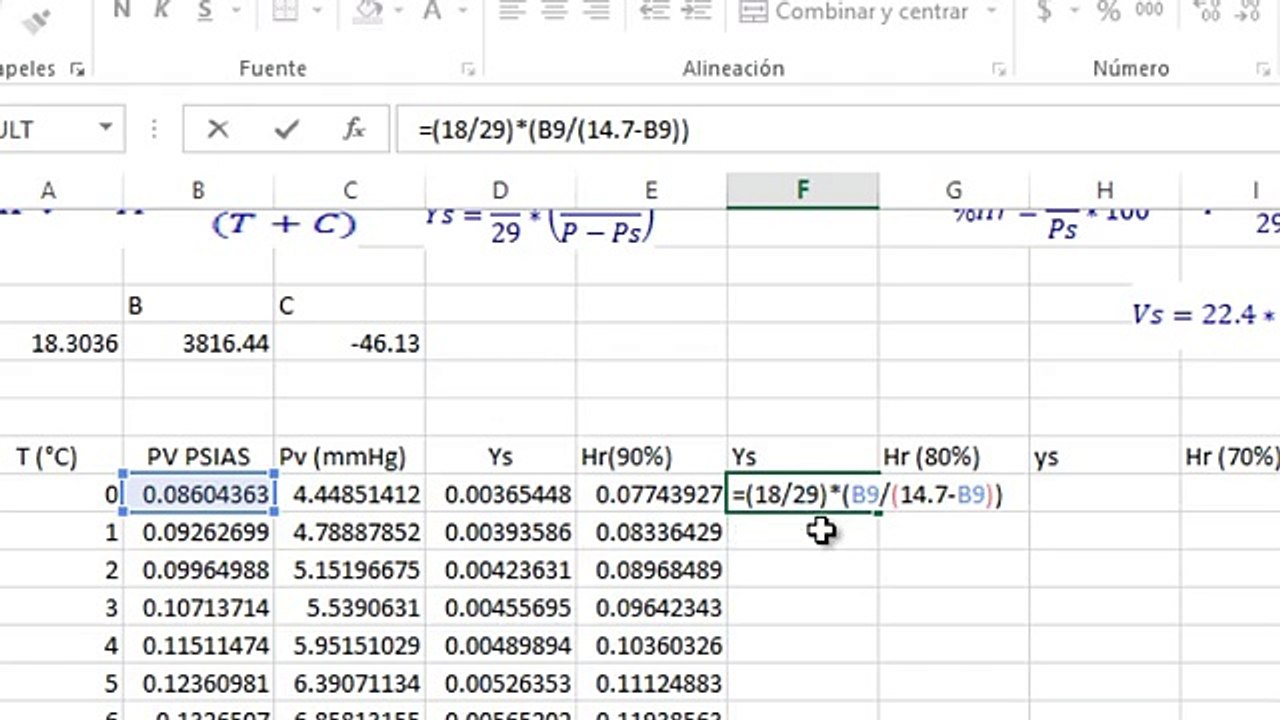Select the Format Painter brush icon

34,18
